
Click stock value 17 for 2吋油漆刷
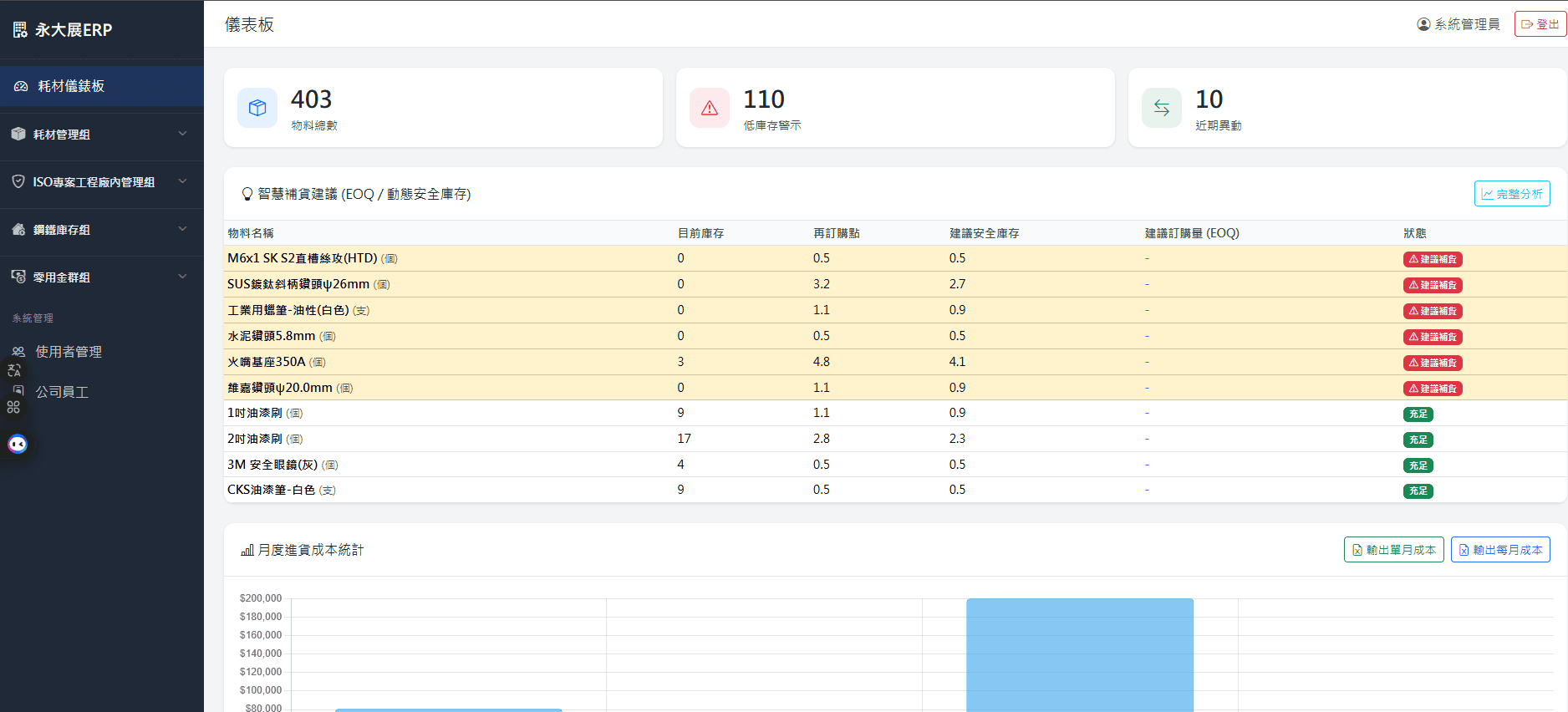(x=684, y=439)
